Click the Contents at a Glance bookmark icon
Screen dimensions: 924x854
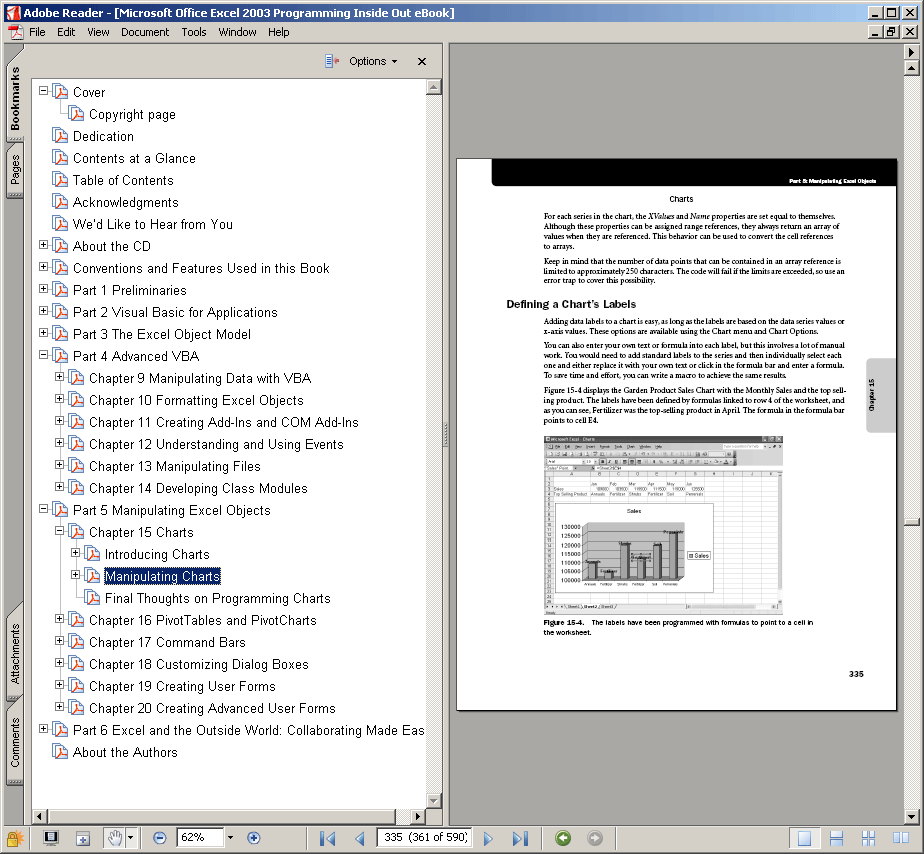point(60,158)
